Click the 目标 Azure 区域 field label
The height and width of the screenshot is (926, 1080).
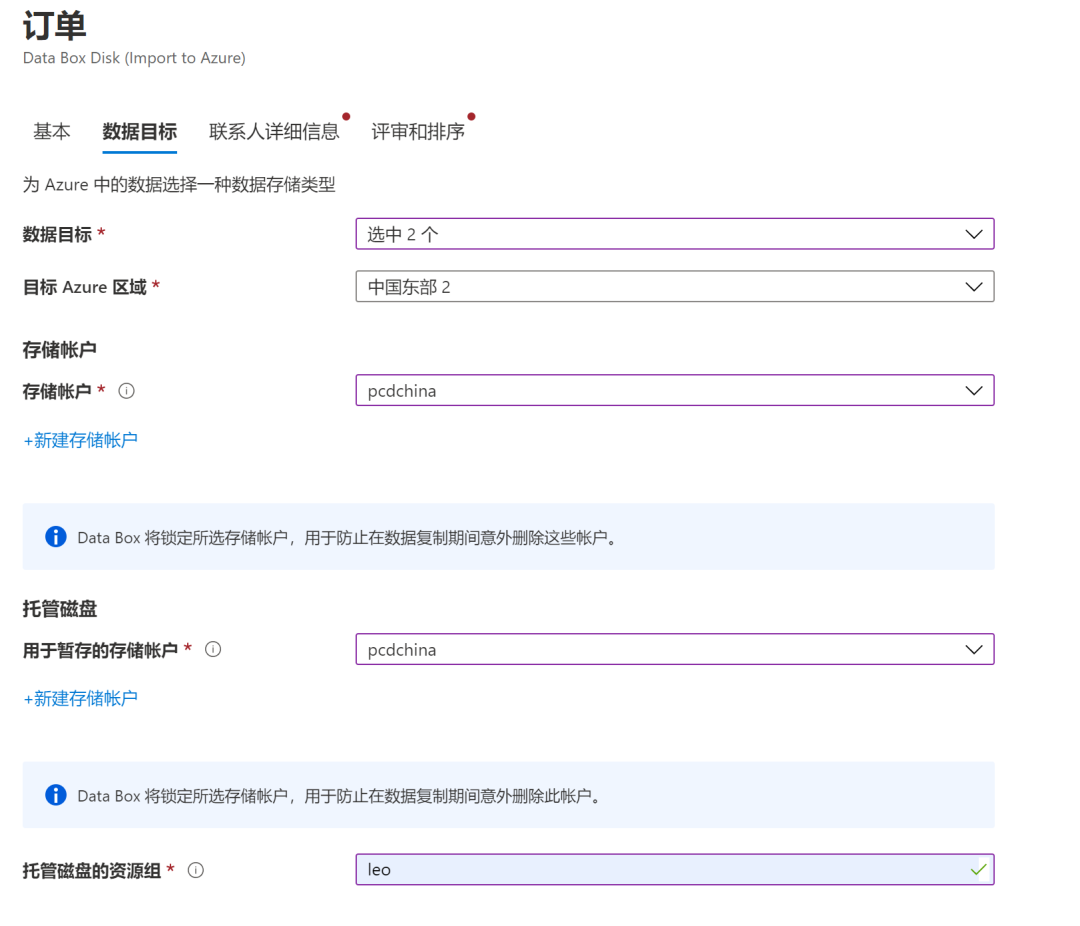(x=85, y=287)
